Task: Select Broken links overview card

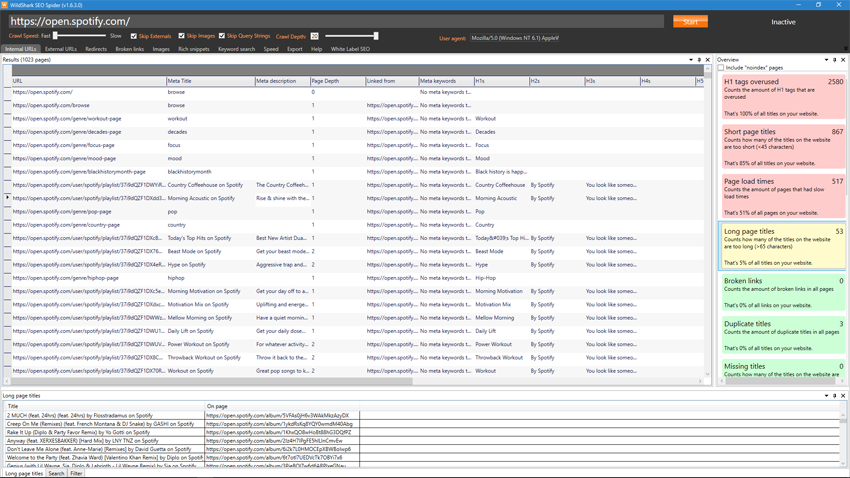Action: click(783, 293)
